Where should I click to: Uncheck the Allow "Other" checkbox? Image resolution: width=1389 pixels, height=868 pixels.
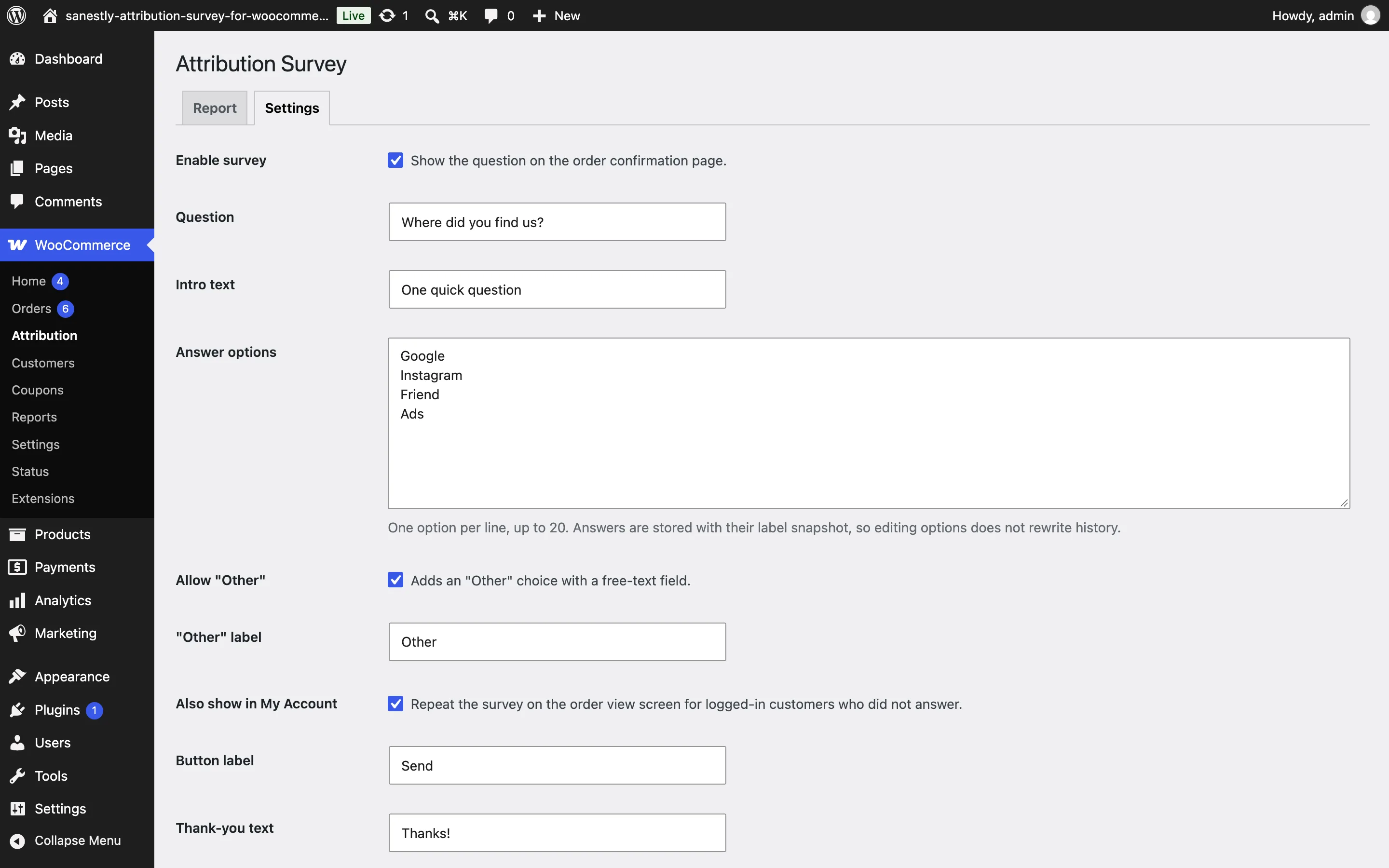(395, 580)
